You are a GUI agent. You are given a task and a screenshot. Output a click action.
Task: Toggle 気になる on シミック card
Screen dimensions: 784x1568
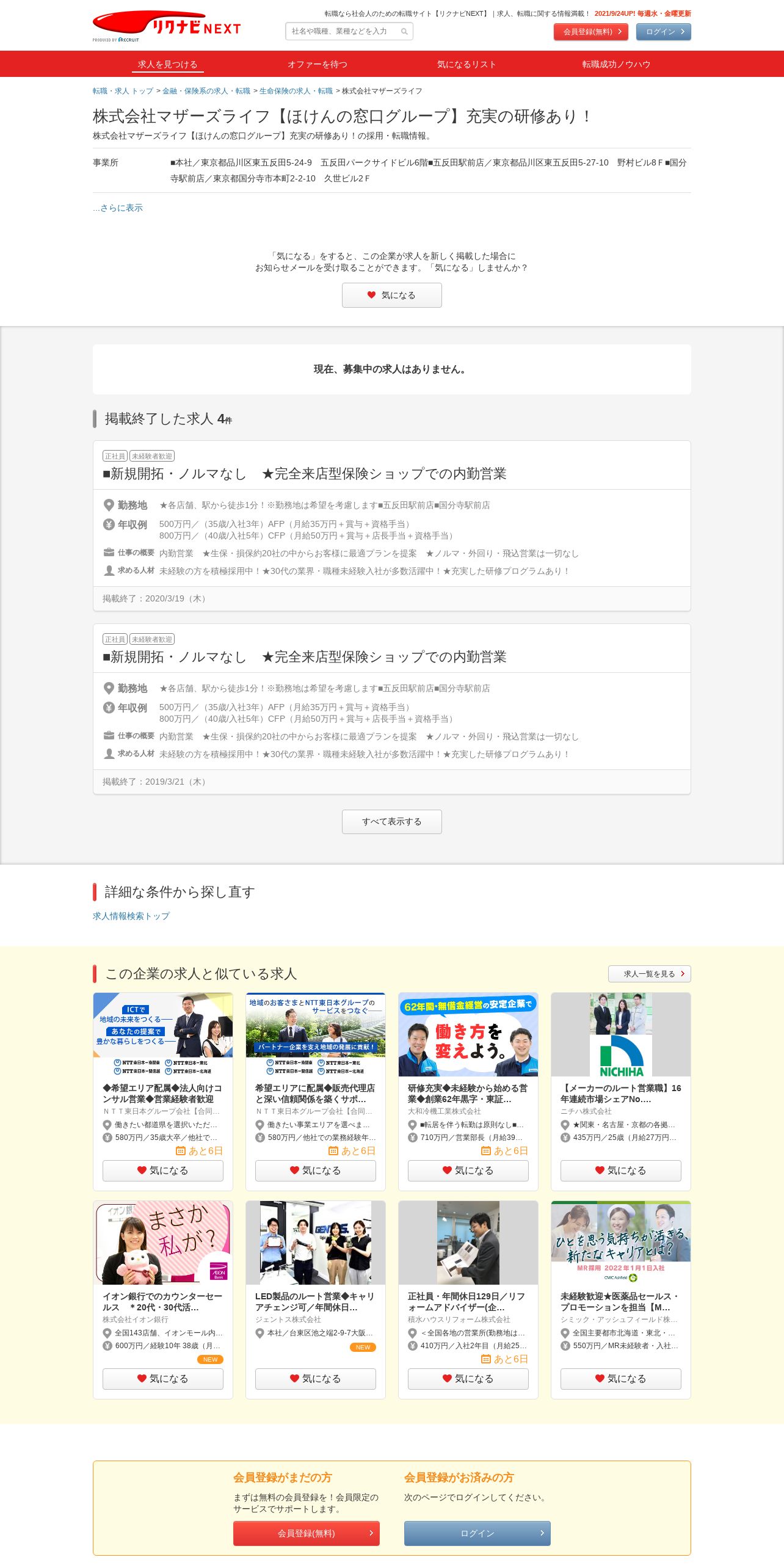coord(621,1379)
